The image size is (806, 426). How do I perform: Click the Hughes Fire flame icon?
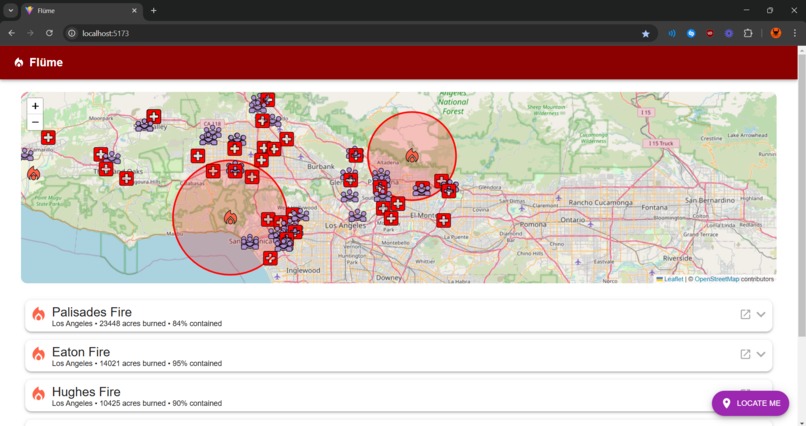[x=39, y=394]
